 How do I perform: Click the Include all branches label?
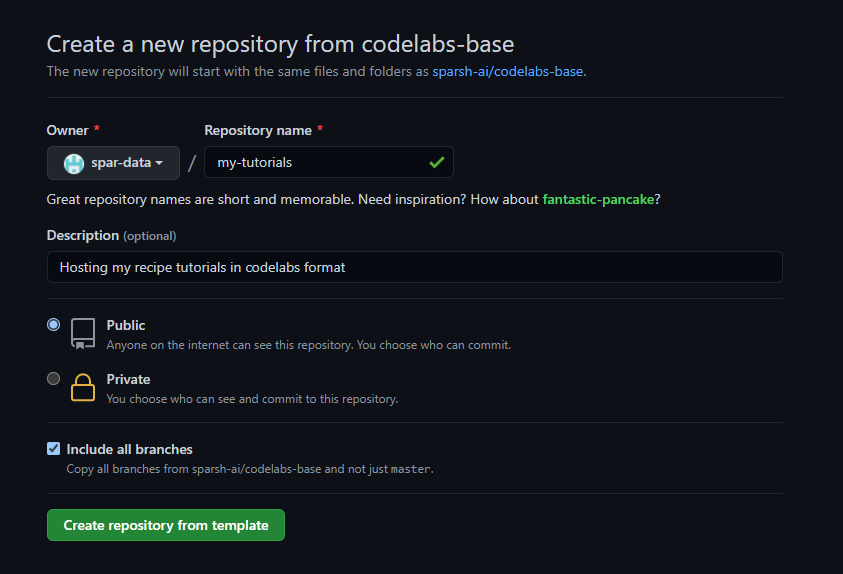[x=130, y=449]
